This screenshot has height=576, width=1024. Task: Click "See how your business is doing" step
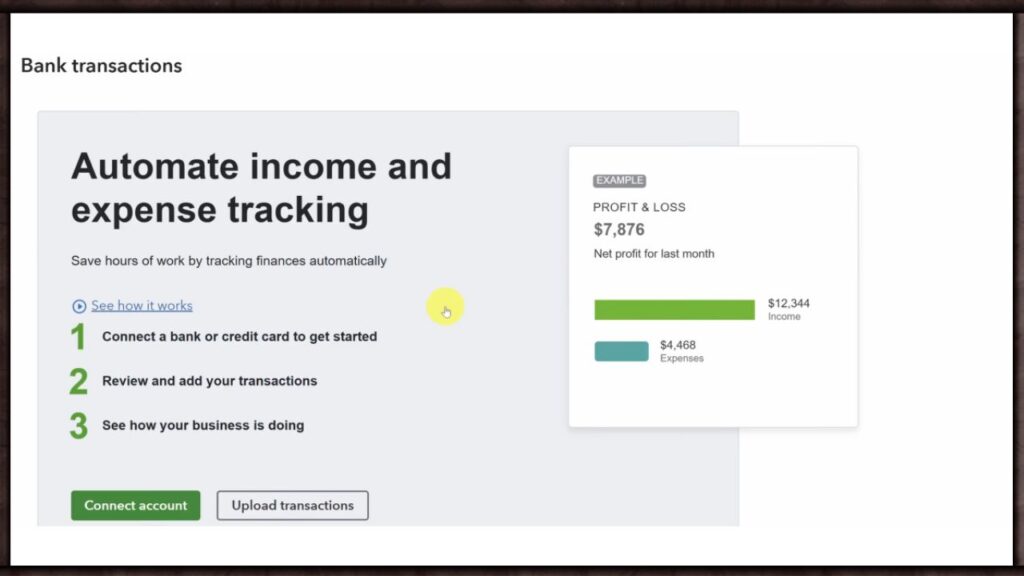click(x=202, y=425)
